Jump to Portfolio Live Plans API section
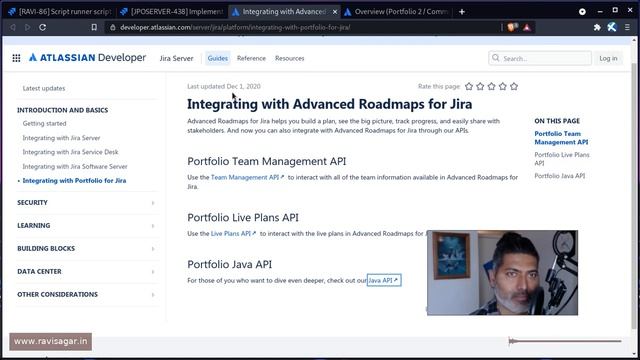Viewport: 640px width, 360px height. [562, 159]
